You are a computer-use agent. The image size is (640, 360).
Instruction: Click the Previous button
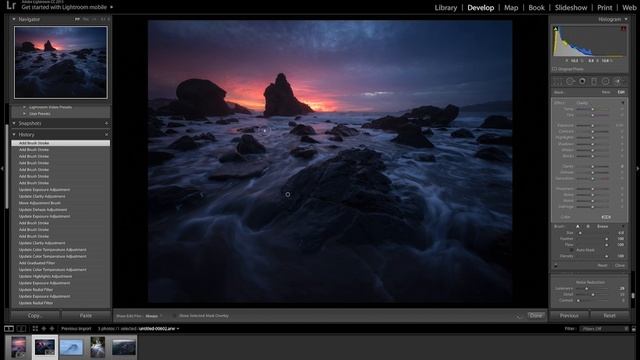[569, 316]
